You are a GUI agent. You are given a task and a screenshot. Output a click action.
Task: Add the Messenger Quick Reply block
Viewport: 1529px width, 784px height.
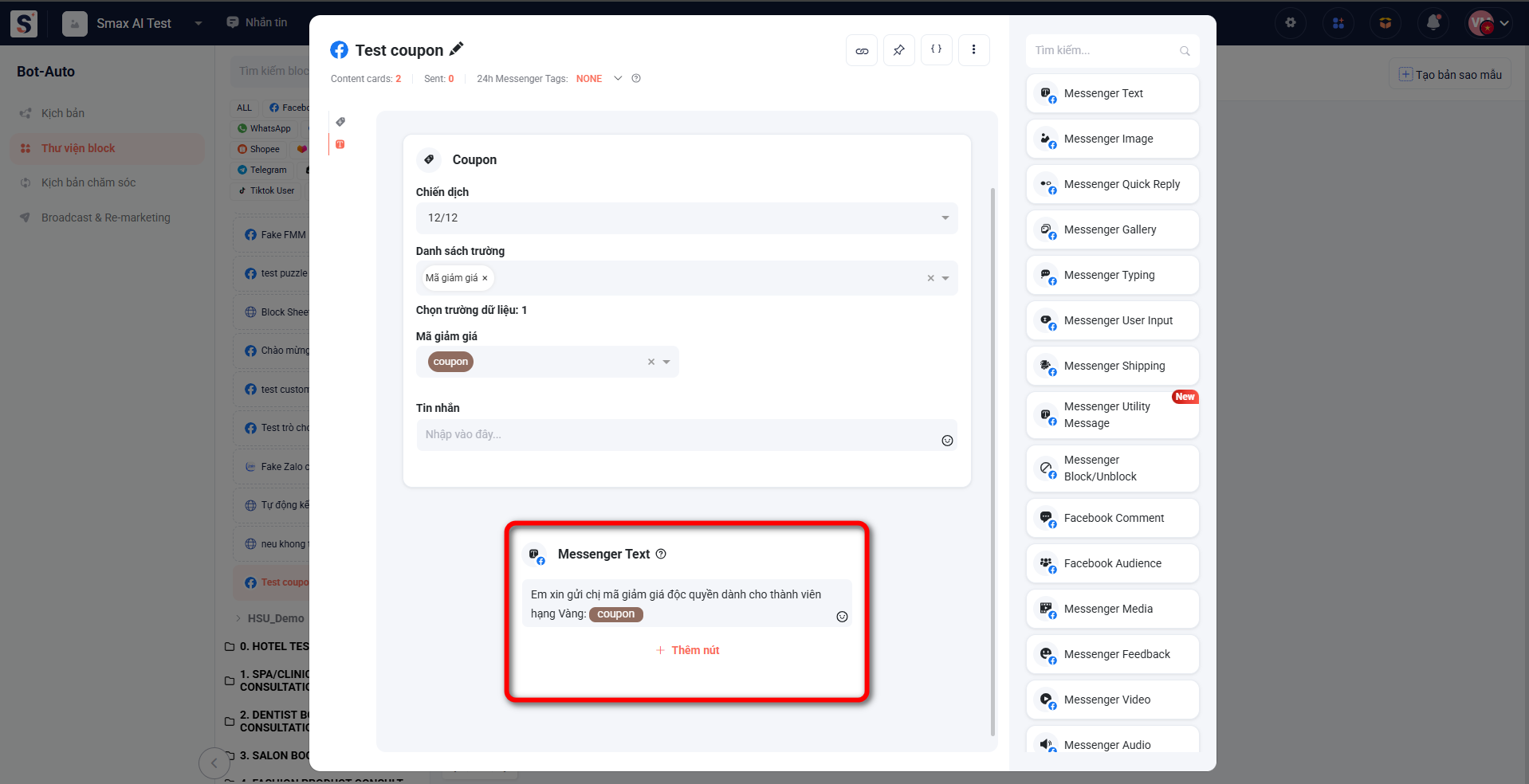click(x=1112, y=184)
